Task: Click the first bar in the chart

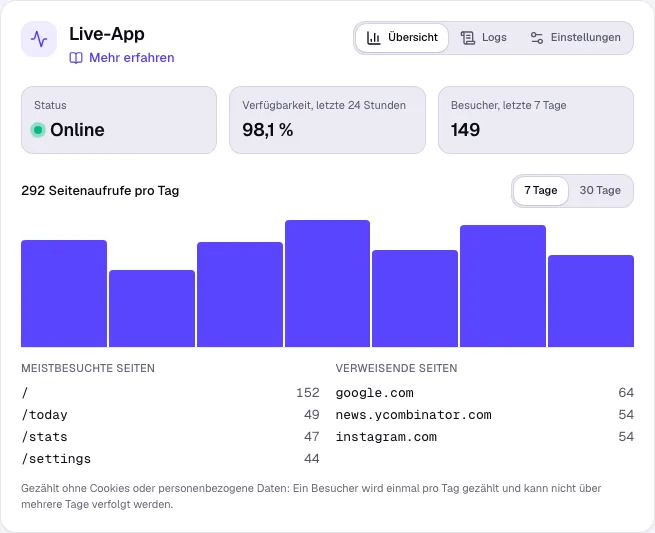Action: tap(64, 293)
